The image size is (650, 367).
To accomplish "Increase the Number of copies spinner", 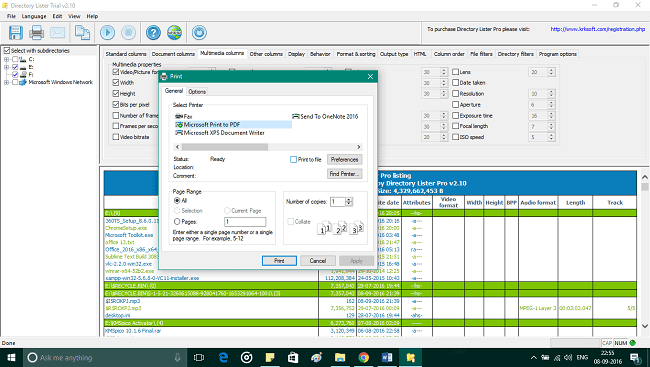I will 349,199.
